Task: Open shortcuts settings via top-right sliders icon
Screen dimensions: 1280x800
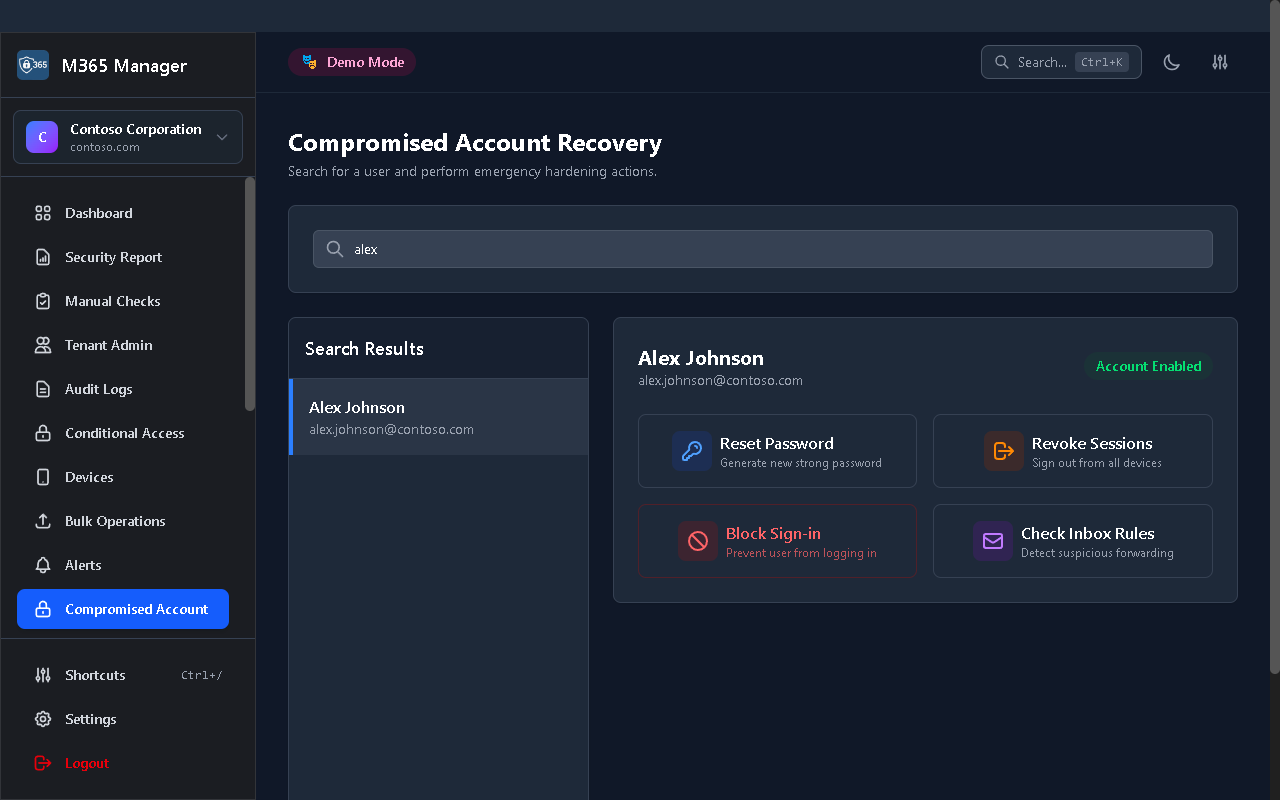Action: [1219, 62]
